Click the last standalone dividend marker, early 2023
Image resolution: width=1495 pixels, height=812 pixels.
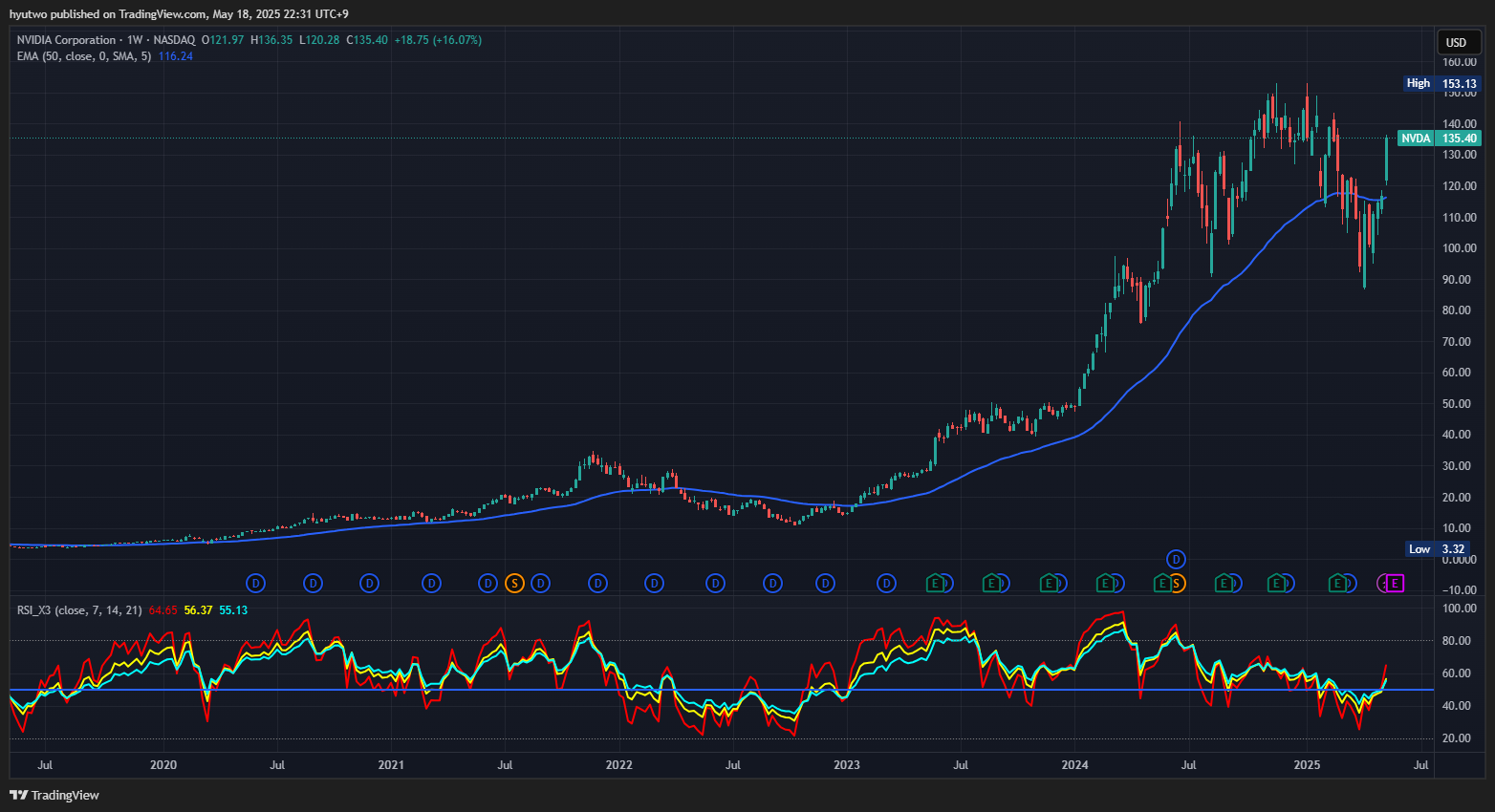(x=886, y=583)
